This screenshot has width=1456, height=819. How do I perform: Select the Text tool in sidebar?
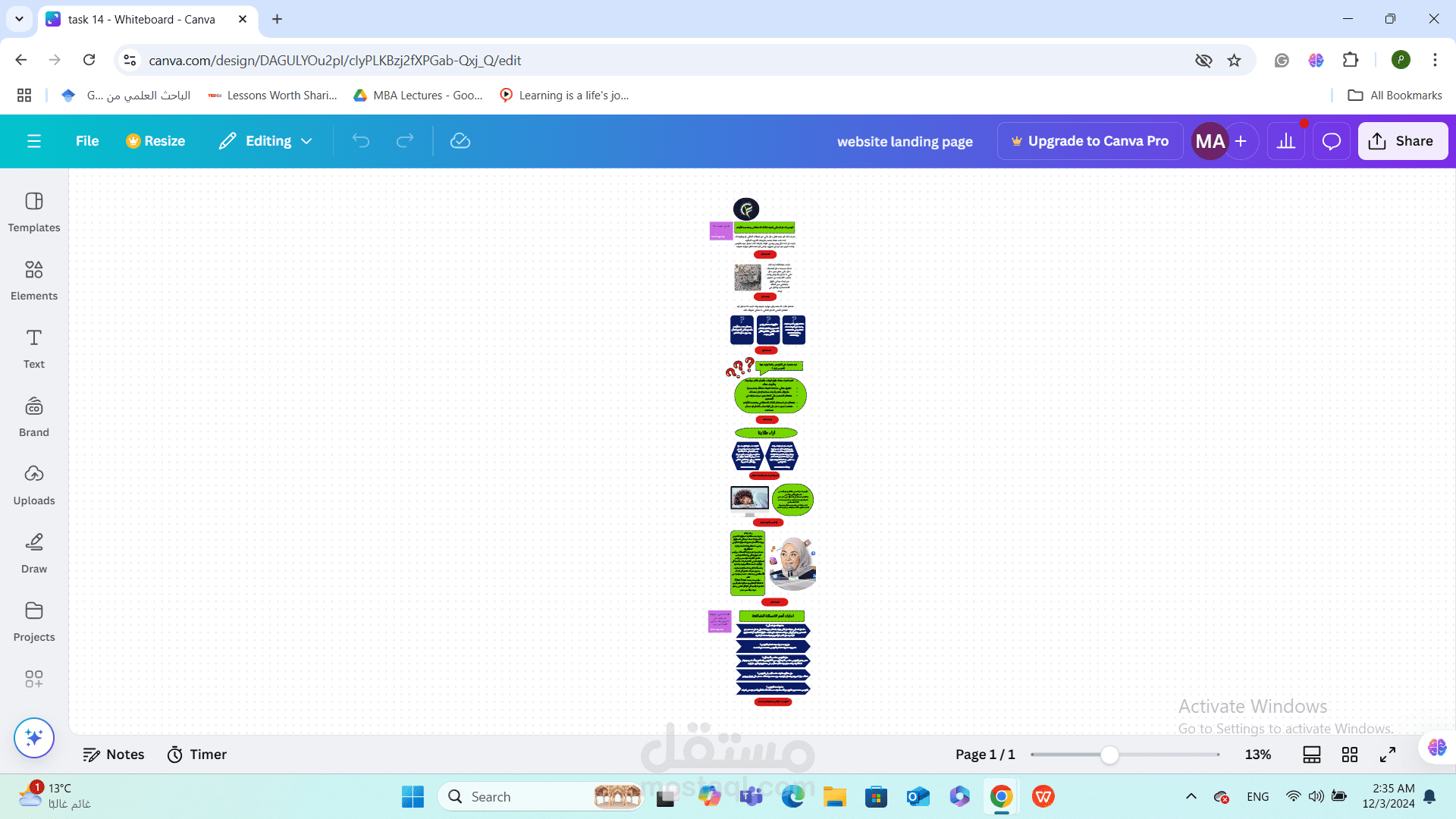[34, 348]
